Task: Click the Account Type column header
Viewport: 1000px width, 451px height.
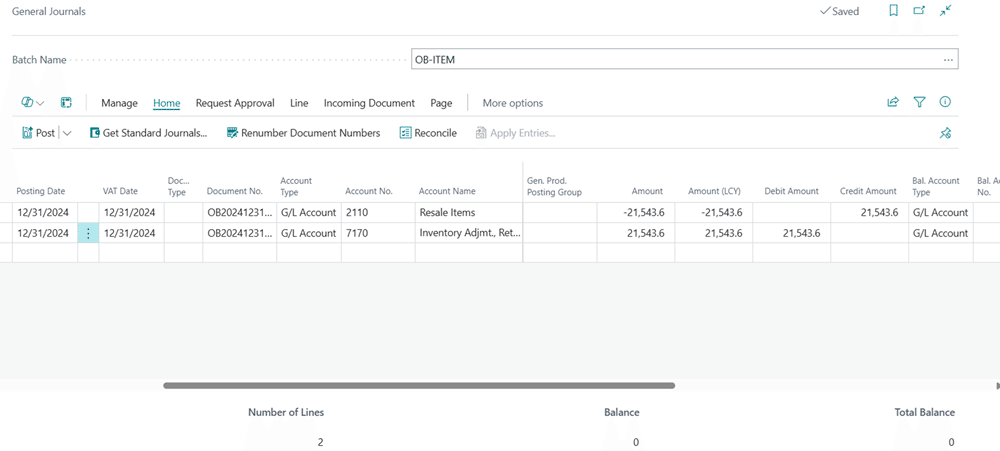Action: pyautogui.click(x=296, y=186)
